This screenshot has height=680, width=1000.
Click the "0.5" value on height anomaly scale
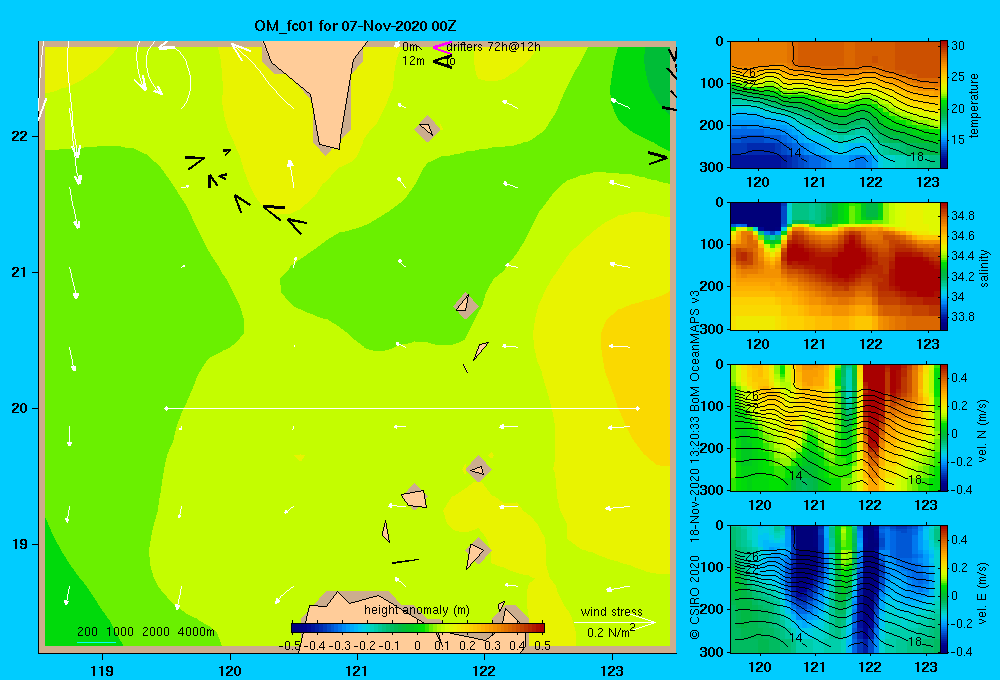click(x=542, y=646)
